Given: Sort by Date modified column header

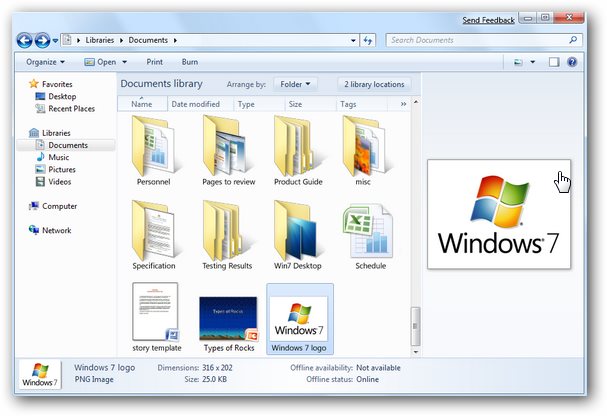Looking at the screenshot, I should [x=201, y=104].
